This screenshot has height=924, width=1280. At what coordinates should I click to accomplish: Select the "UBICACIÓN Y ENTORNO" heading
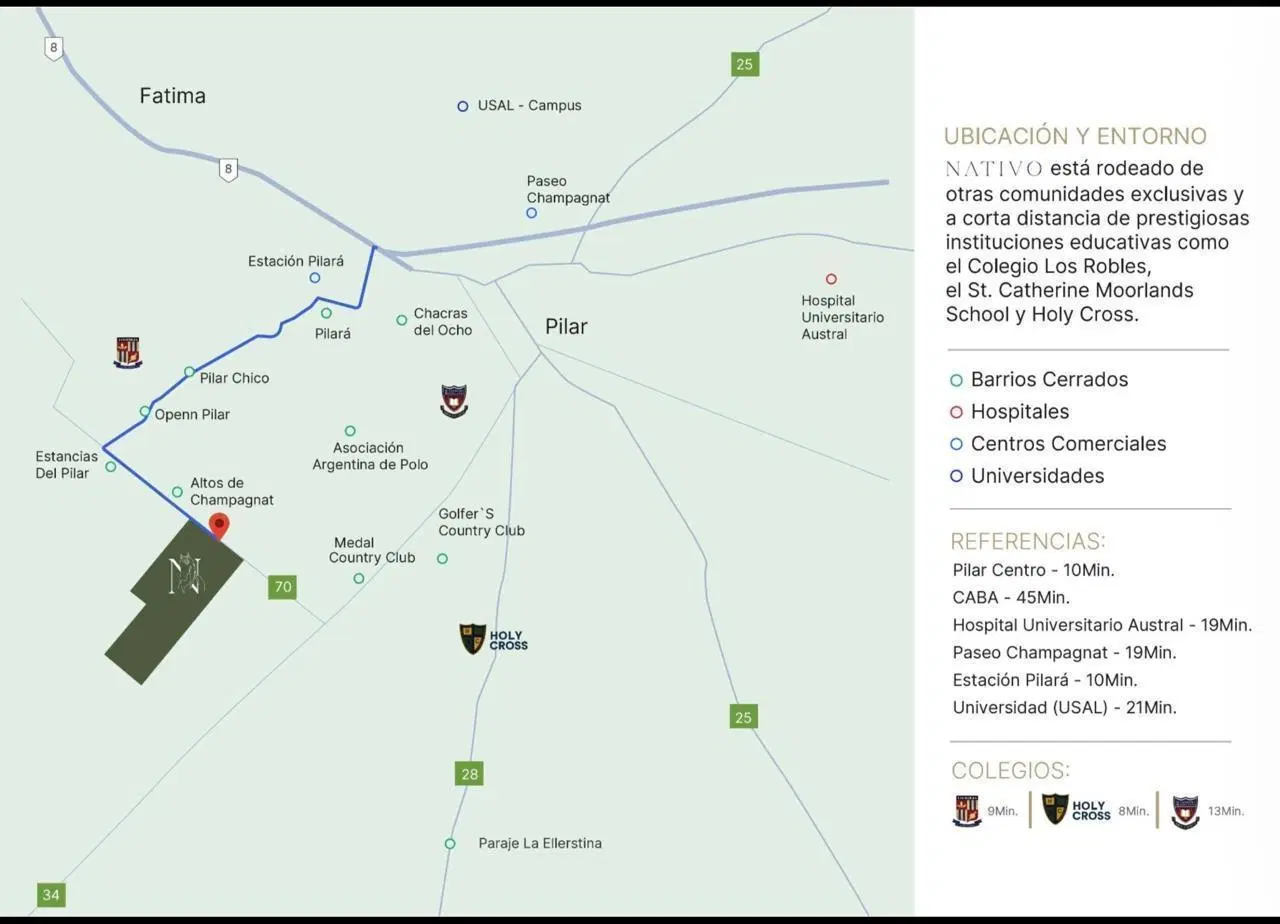pos(1075,136)
